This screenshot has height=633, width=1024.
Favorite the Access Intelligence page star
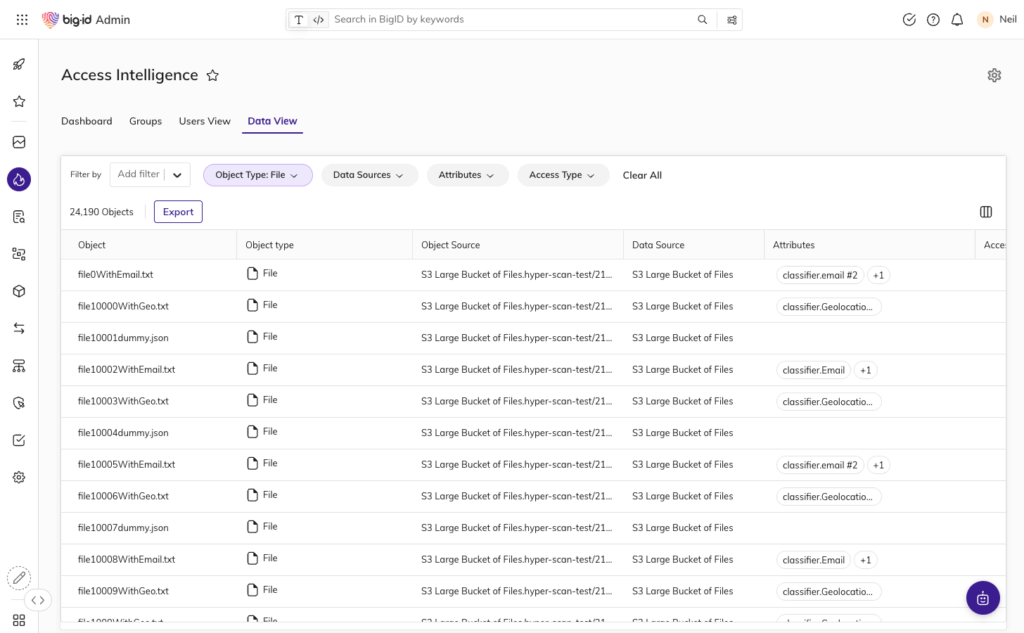212,76
